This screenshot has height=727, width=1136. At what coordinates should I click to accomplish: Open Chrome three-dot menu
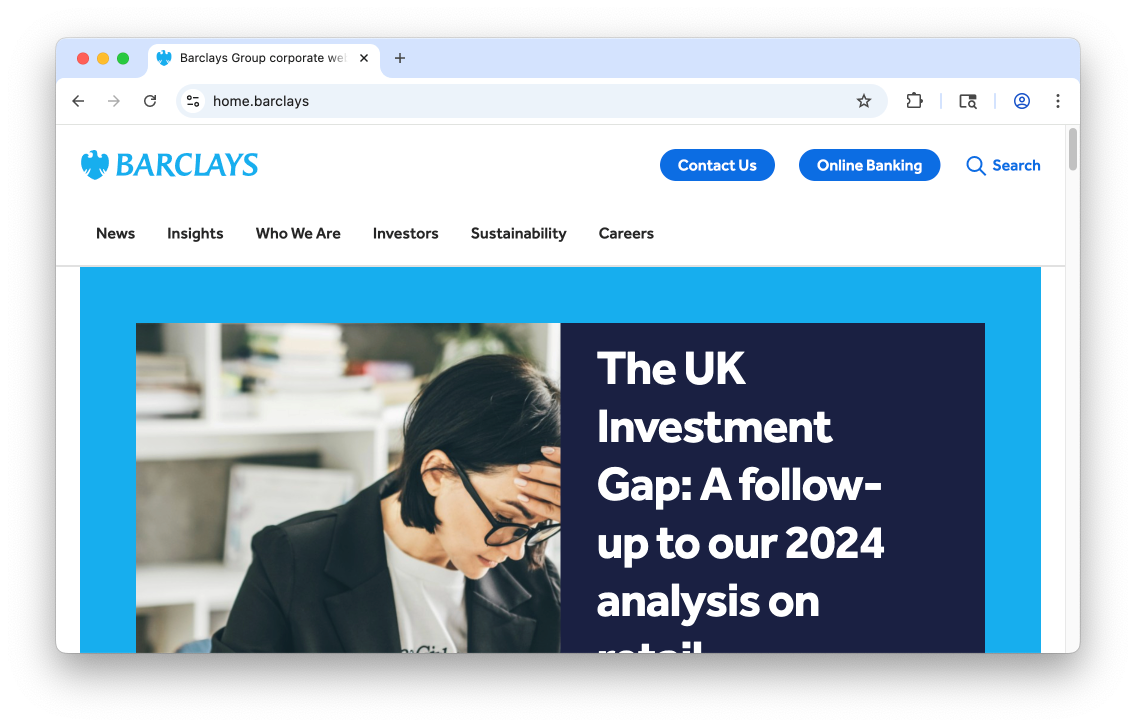pyautogui.click(x=1058, y=101)
